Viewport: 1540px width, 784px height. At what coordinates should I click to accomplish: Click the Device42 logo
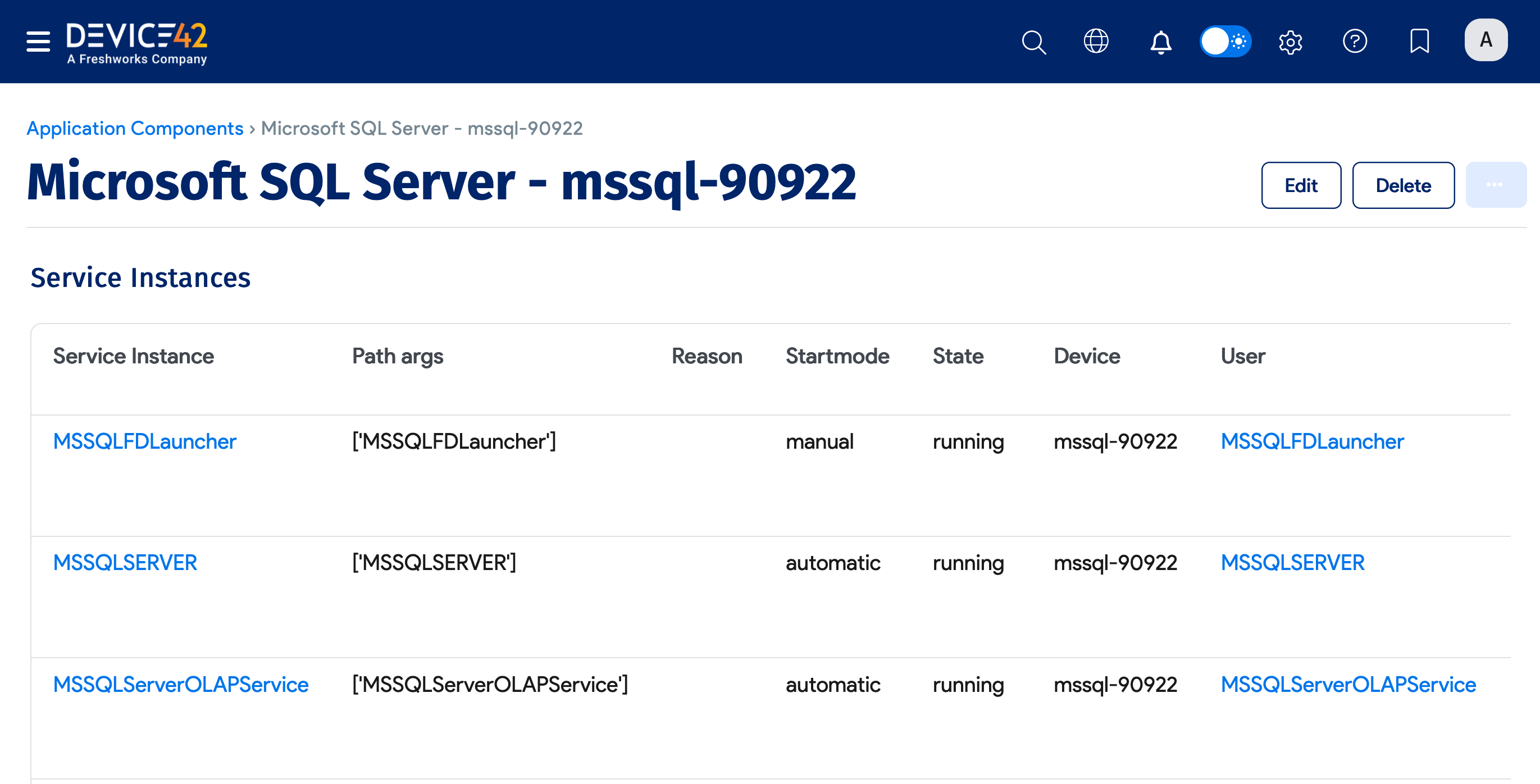(136, 41)
